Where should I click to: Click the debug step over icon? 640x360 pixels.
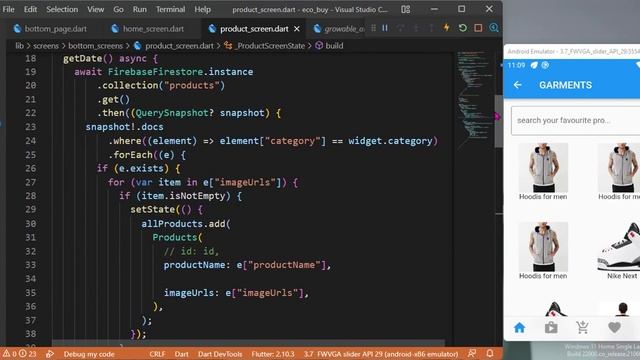401,28
